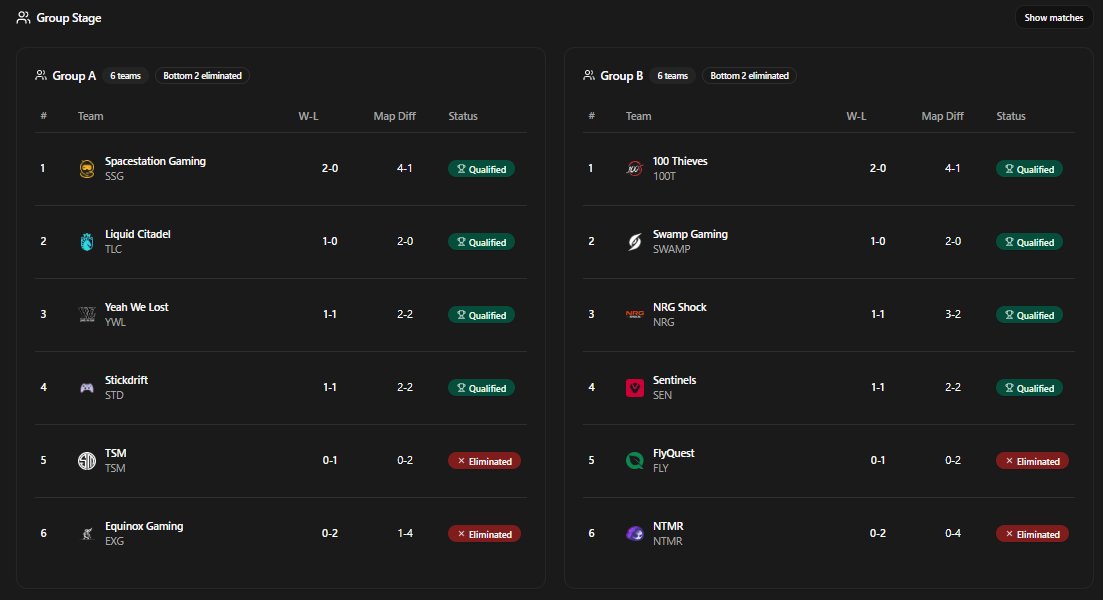
Task: Click NRG Shock's 3-2 map diff
Action: [x=953, y=314]
